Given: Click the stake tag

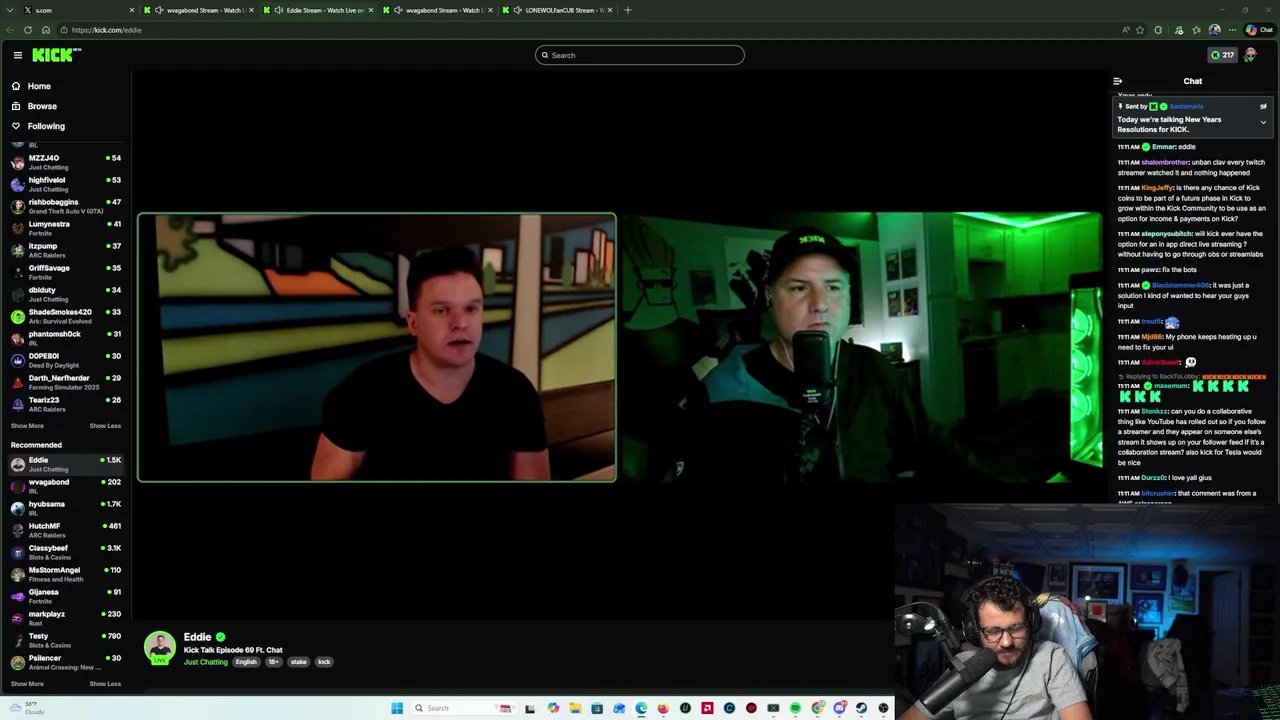Looking at the screenshot, I should tap(298, 662).
